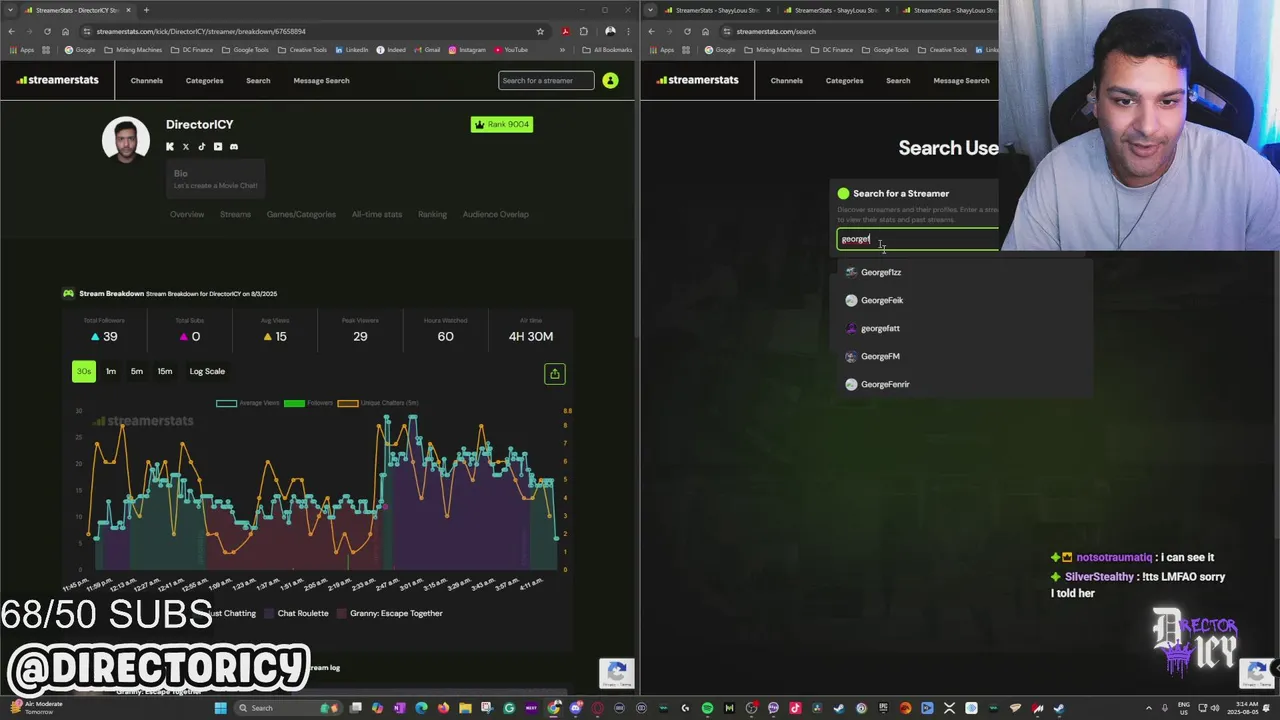
Task: Go to home page in left browser window
Action: coord(65,31)
